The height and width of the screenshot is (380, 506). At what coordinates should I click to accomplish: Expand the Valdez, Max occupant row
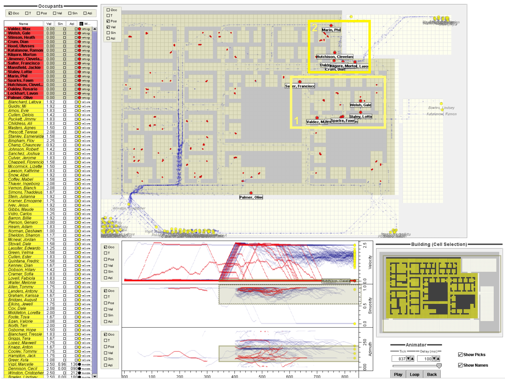point(5,29)
